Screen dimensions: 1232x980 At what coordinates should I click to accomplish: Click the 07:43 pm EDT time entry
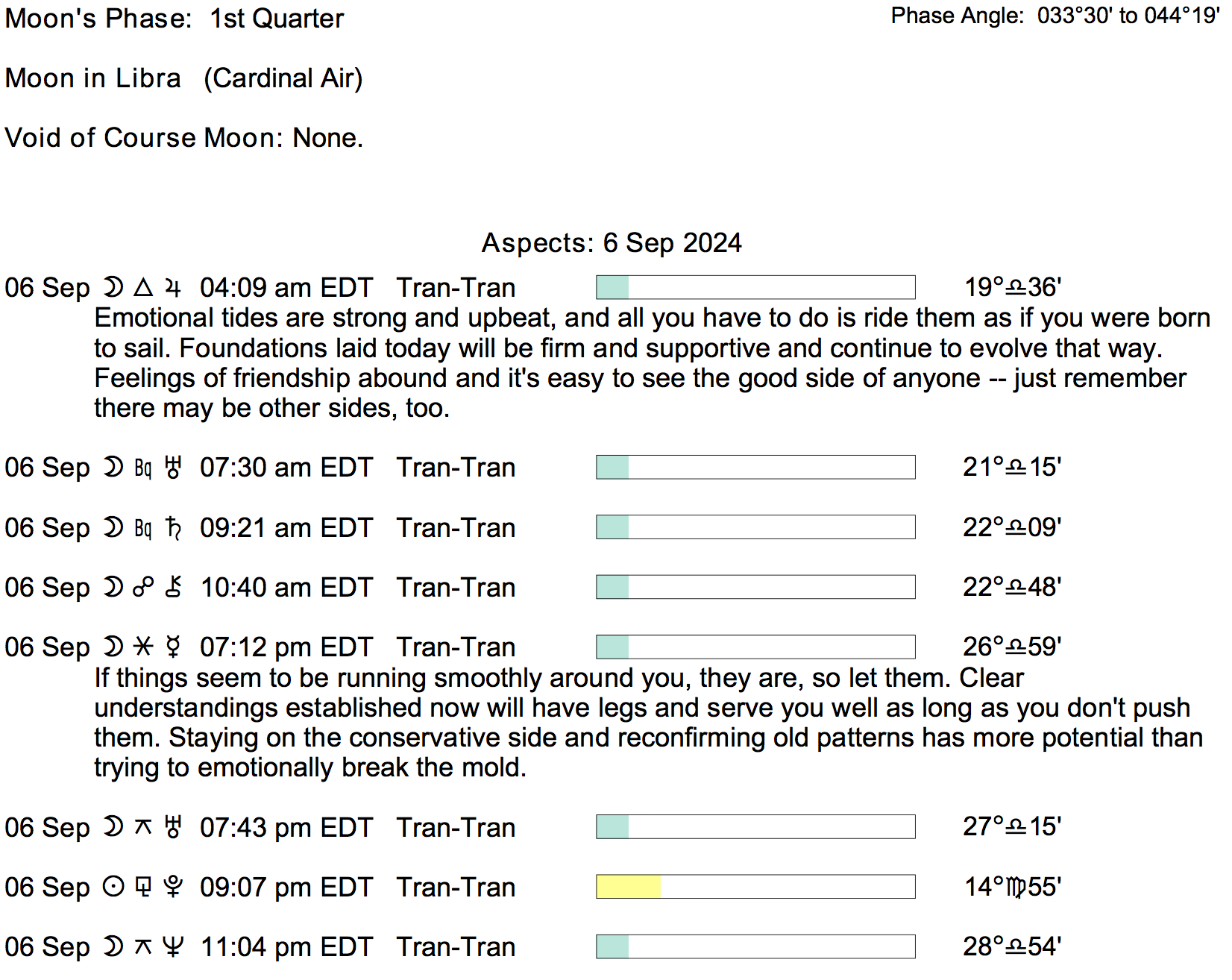pos(286,828)
